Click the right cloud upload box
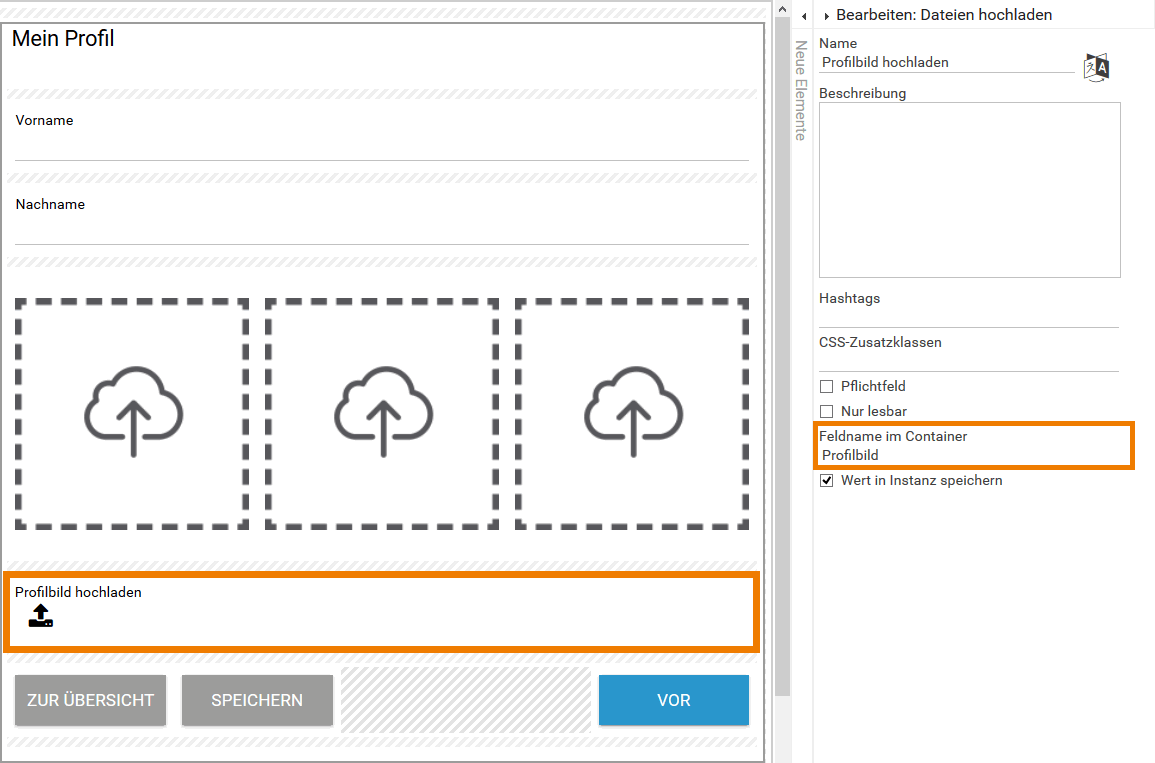 [632, 413]
